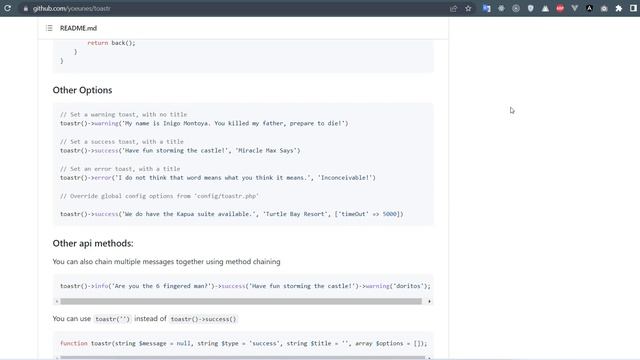
Task: Toggle the browser side panel icon
Action: click(633, 9)
